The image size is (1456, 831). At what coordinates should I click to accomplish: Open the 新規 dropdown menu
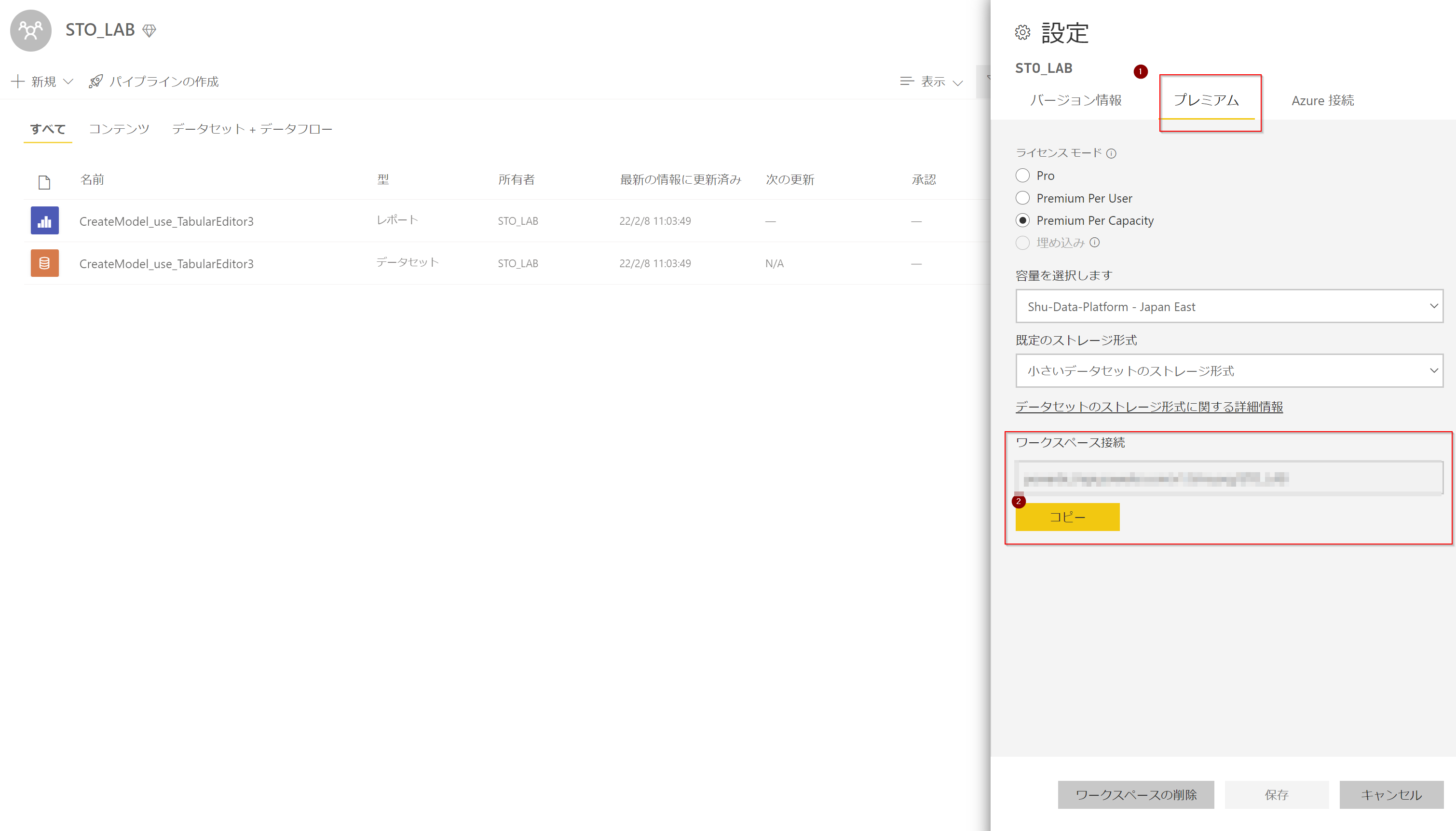pos(43,82)
